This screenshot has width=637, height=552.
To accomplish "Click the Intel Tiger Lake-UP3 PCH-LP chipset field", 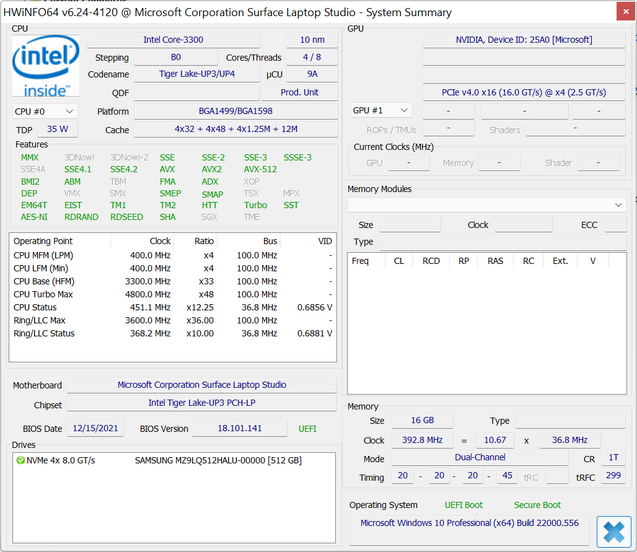I will [202, 403].
